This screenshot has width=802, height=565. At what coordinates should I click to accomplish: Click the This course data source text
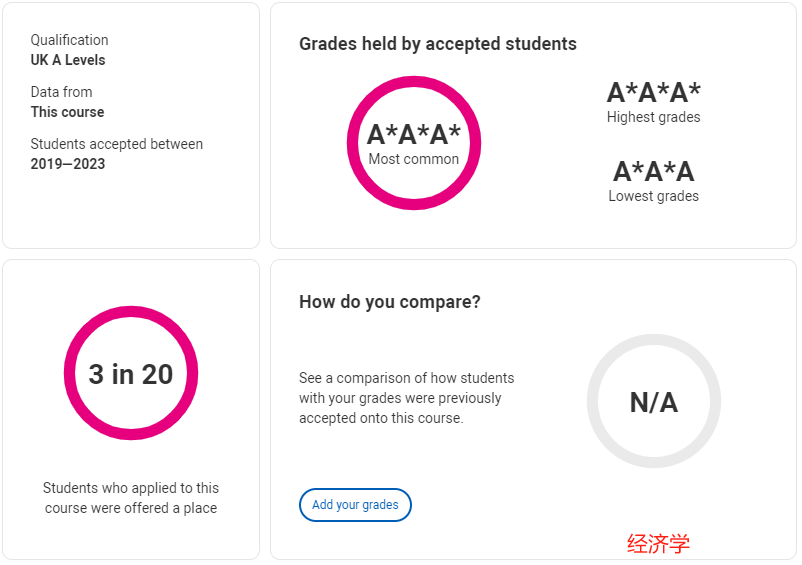[67, 112]
